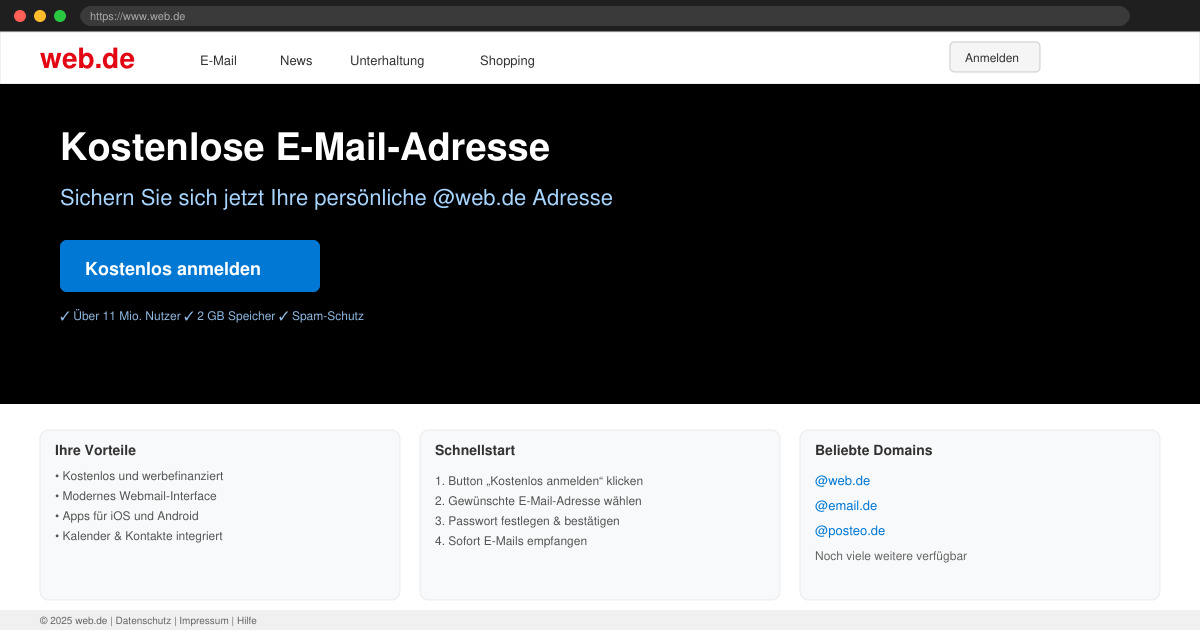
Task: Click step 1 Button Kostenlos anmelden klicken
Action: click(x=539, y=481)
